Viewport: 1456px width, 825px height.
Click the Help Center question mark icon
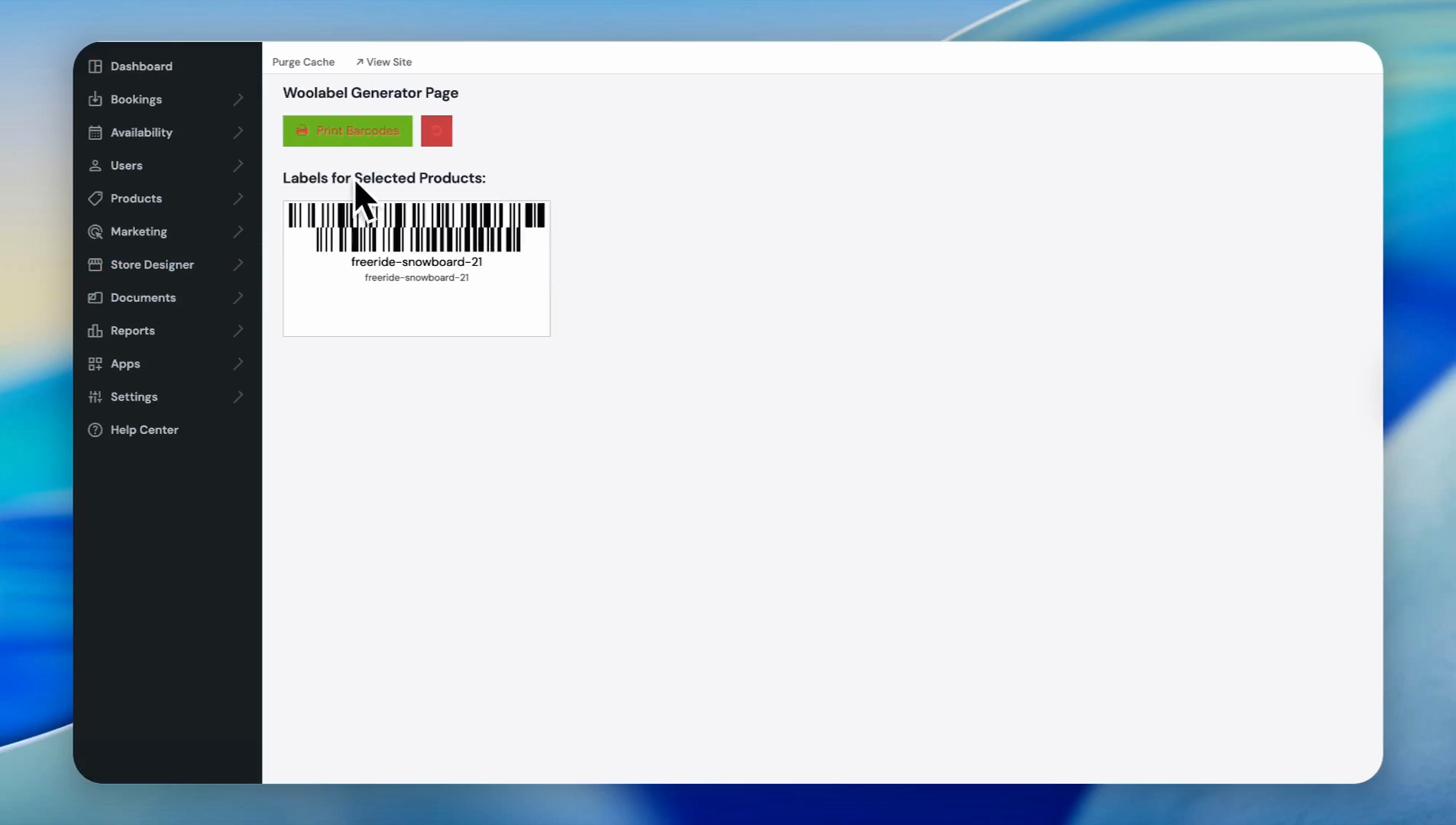pyautogui.click(x=95, y=430)
